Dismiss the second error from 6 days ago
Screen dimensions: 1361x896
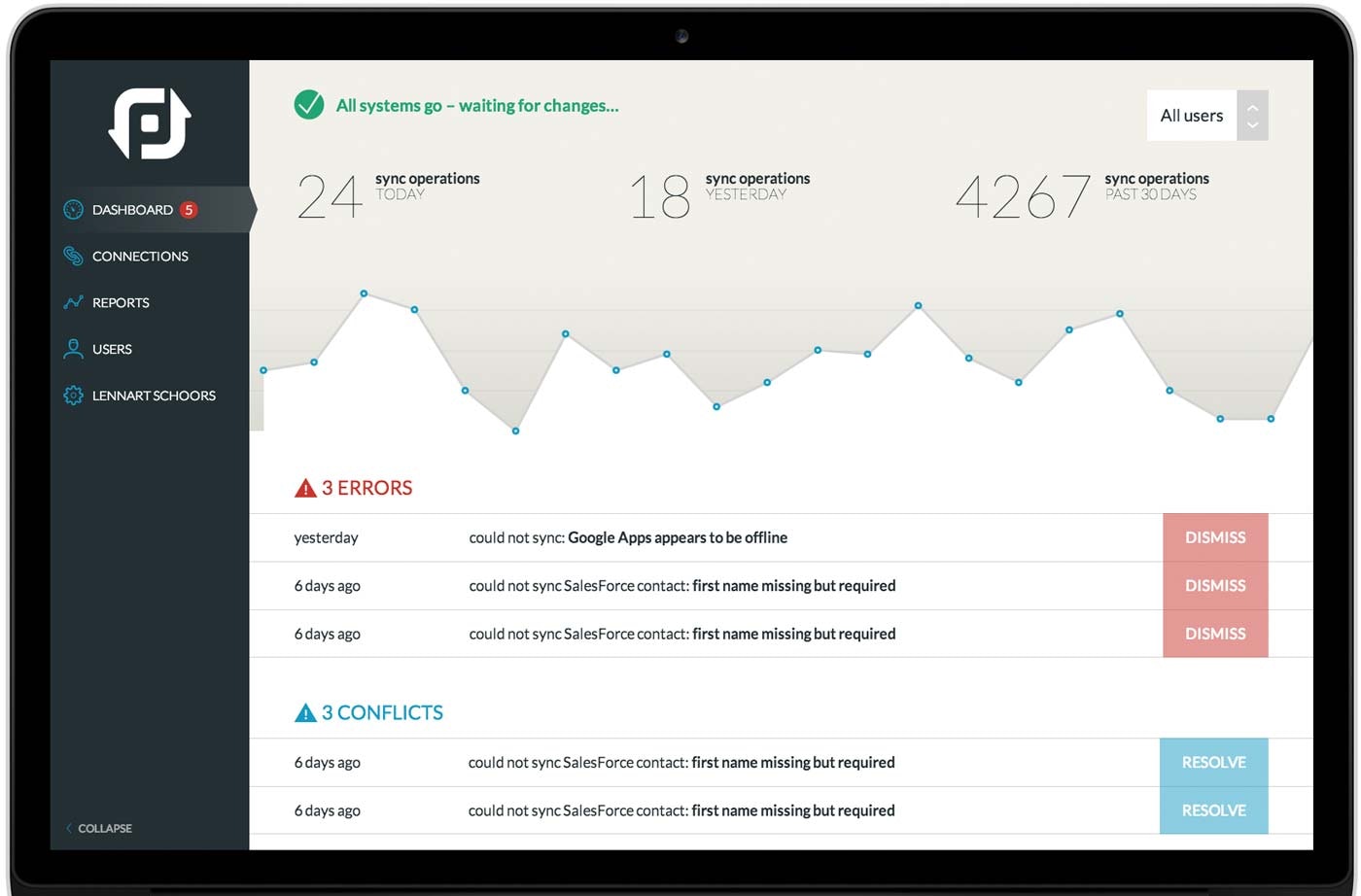click(1215, 585)
